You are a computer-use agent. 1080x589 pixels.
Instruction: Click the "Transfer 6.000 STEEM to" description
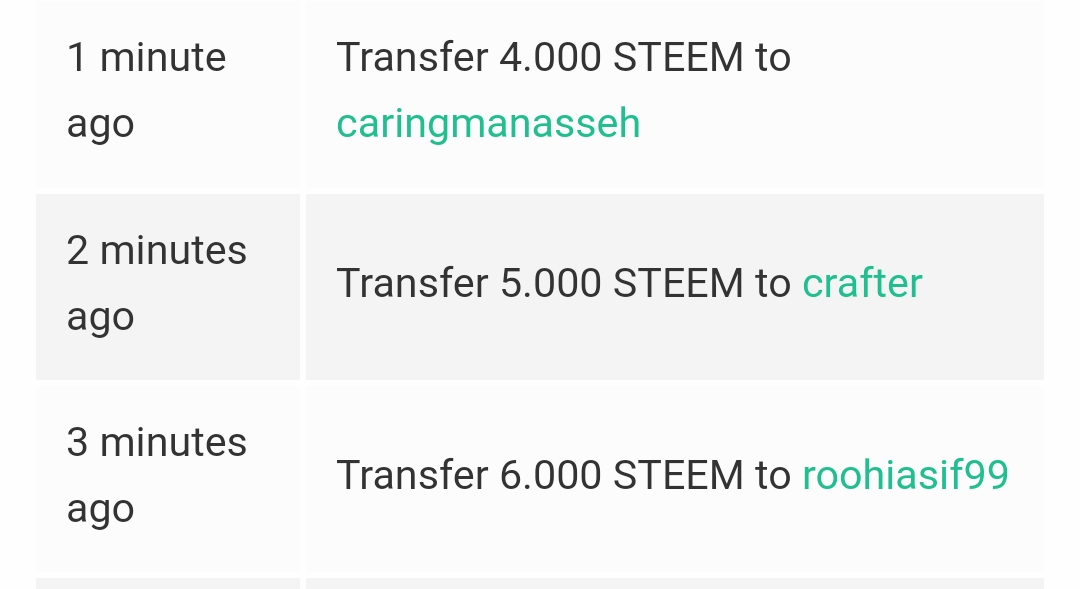(563, 474)
